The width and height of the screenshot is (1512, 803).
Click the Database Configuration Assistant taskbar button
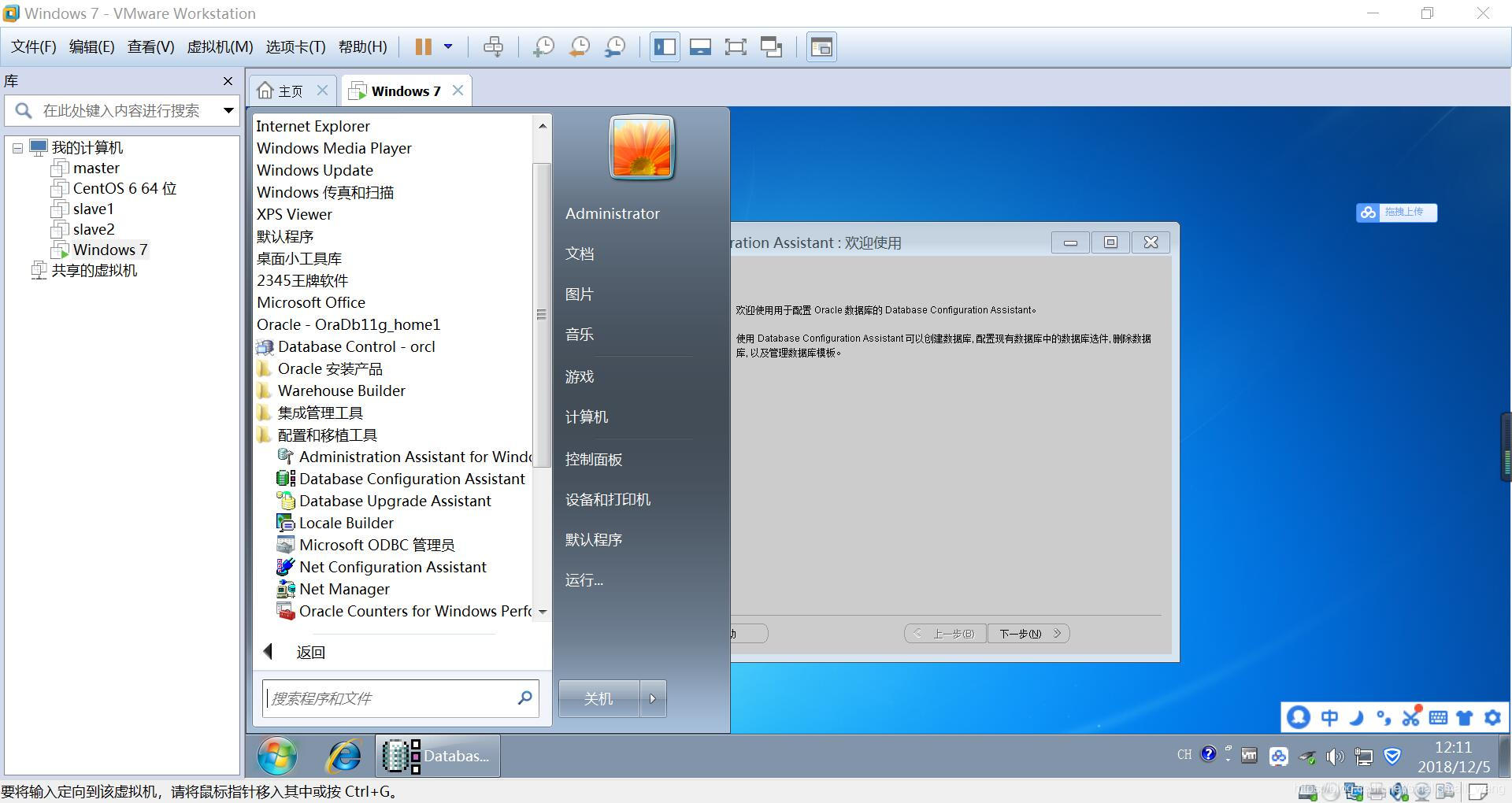pyautogui.click(x=437, y=757)
